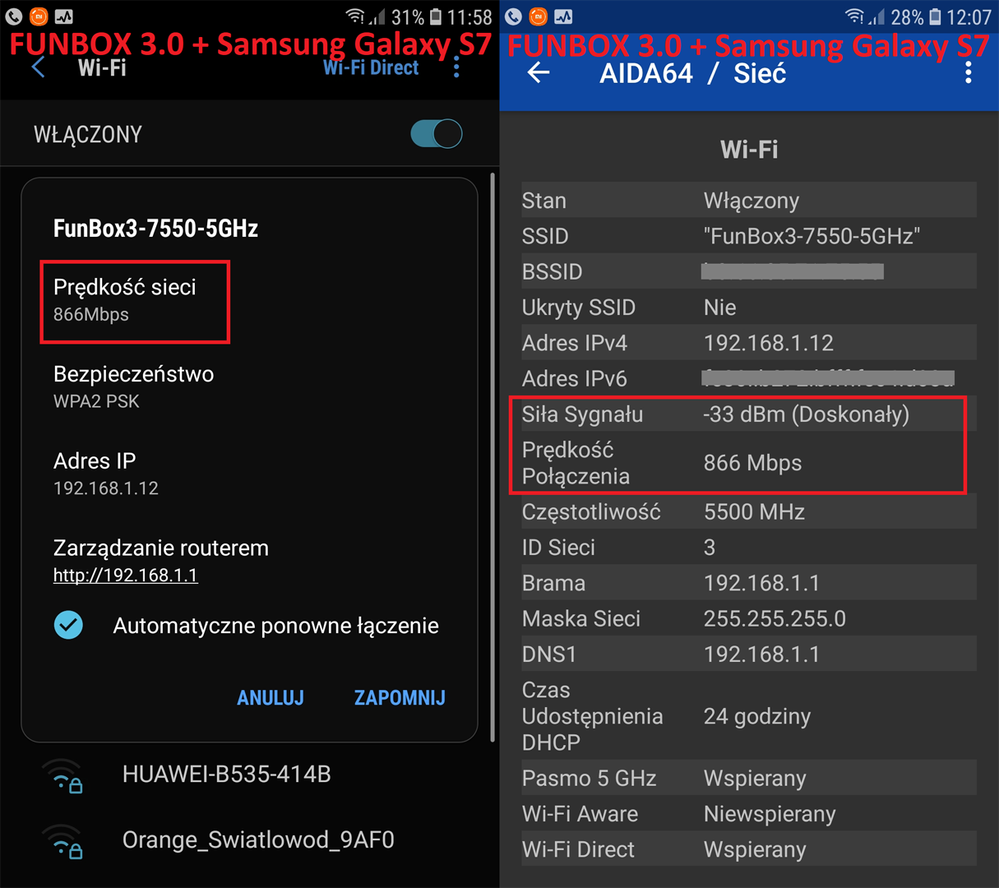Open the AIDA64 overflow menu
This screenshot has width=999, height=888.
tap(967, 73)
